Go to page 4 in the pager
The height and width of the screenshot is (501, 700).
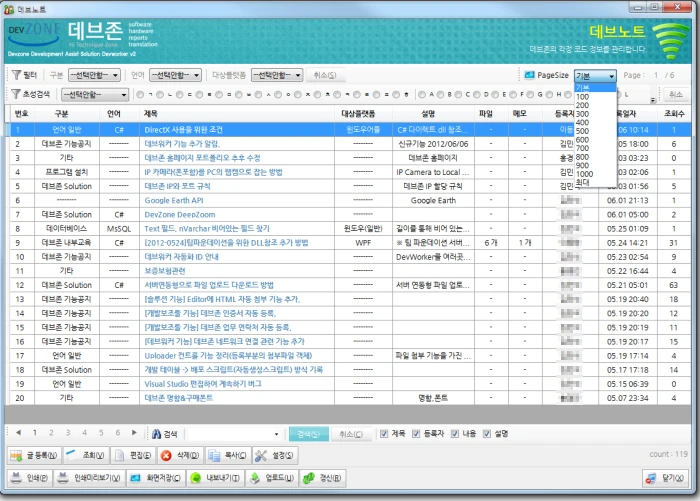point(84,432)
